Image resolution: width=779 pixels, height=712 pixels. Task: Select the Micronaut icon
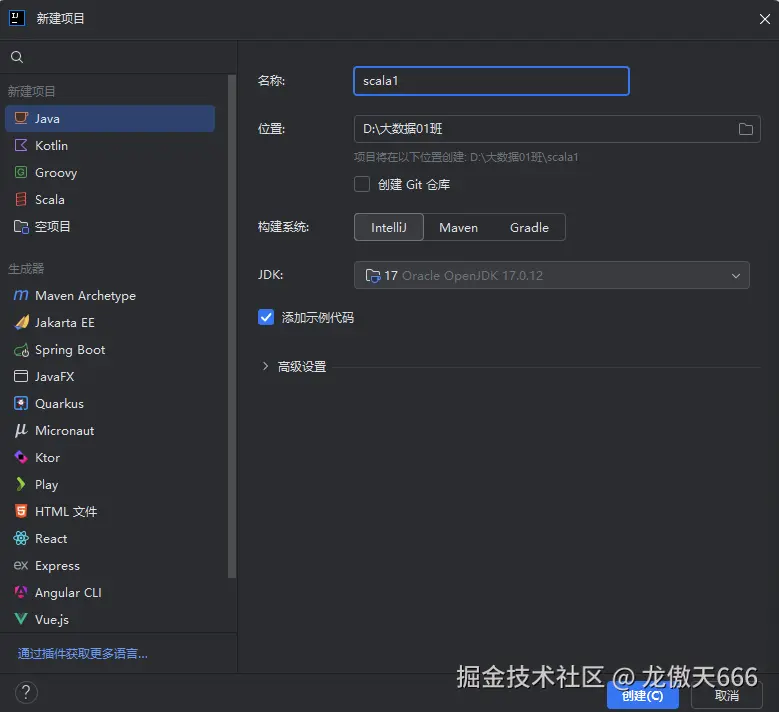pyautogui.click(x=21, y=430)
